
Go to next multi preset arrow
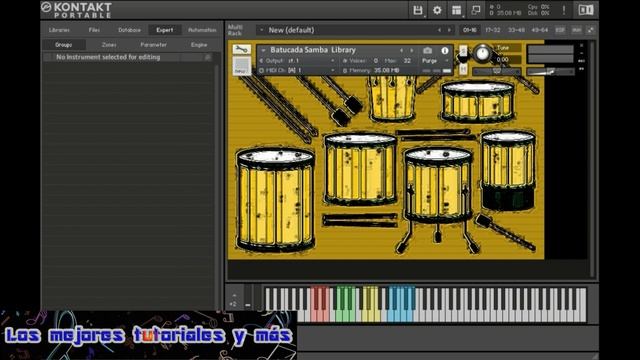tap(449, 30)
